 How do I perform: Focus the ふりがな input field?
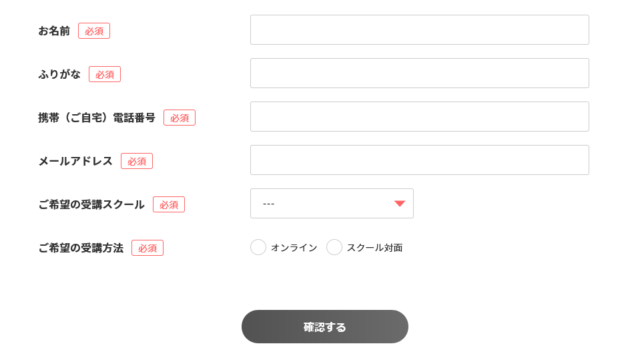click(x=419, y=73)
